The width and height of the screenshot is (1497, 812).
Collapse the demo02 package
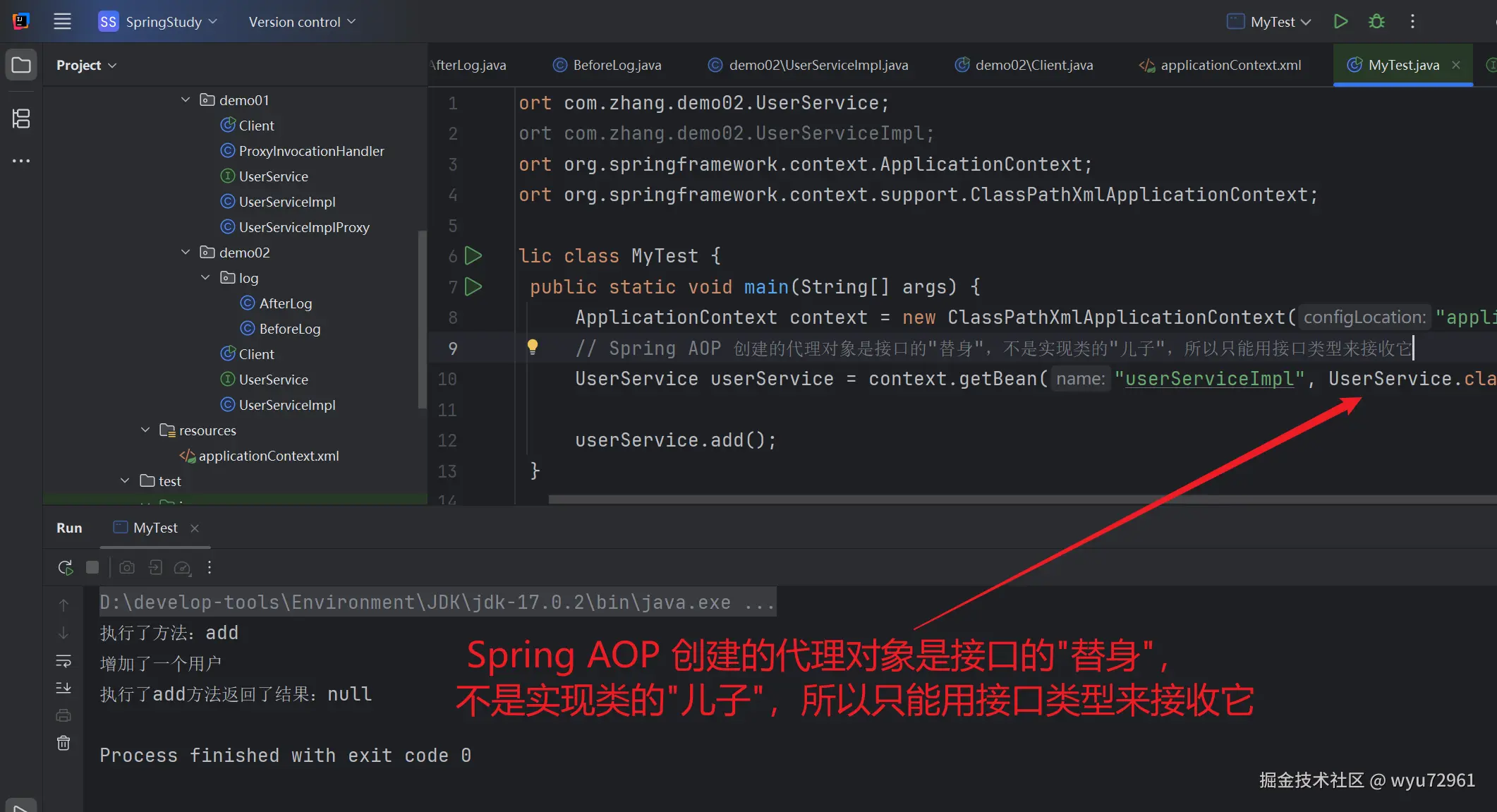pos(186,252)
